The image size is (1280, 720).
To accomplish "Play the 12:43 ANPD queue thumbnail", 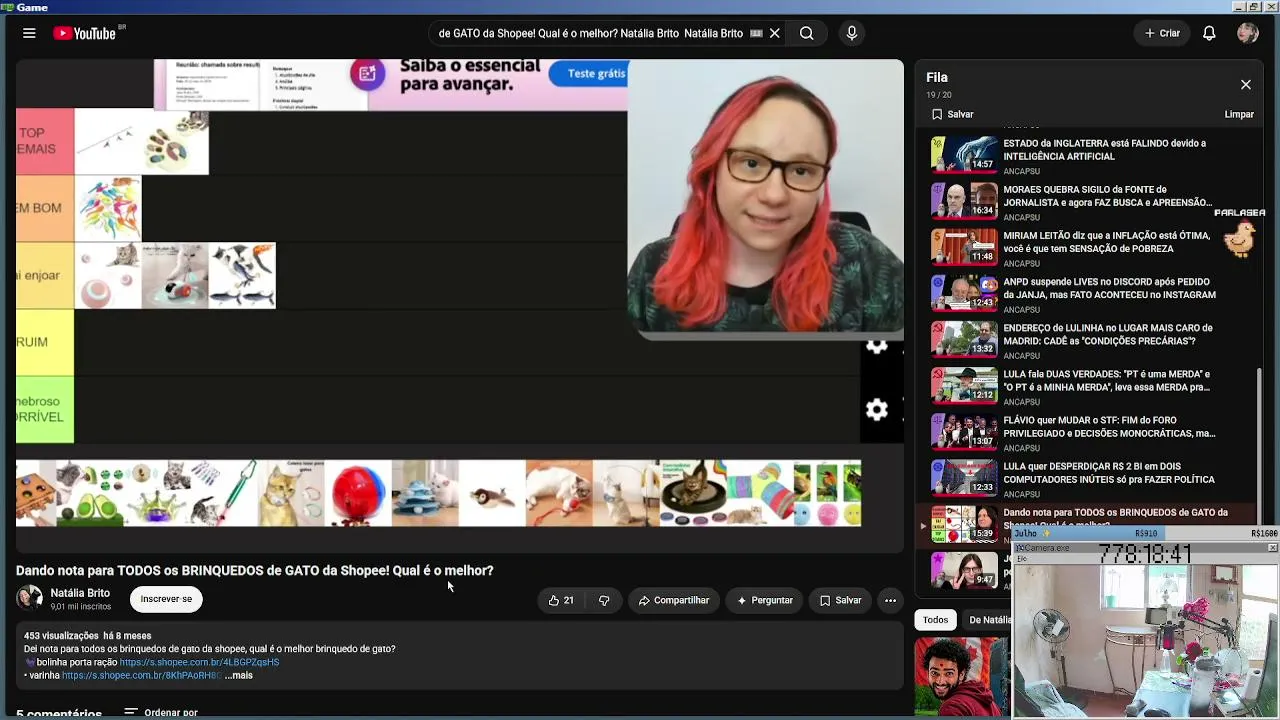I will 964,292.
